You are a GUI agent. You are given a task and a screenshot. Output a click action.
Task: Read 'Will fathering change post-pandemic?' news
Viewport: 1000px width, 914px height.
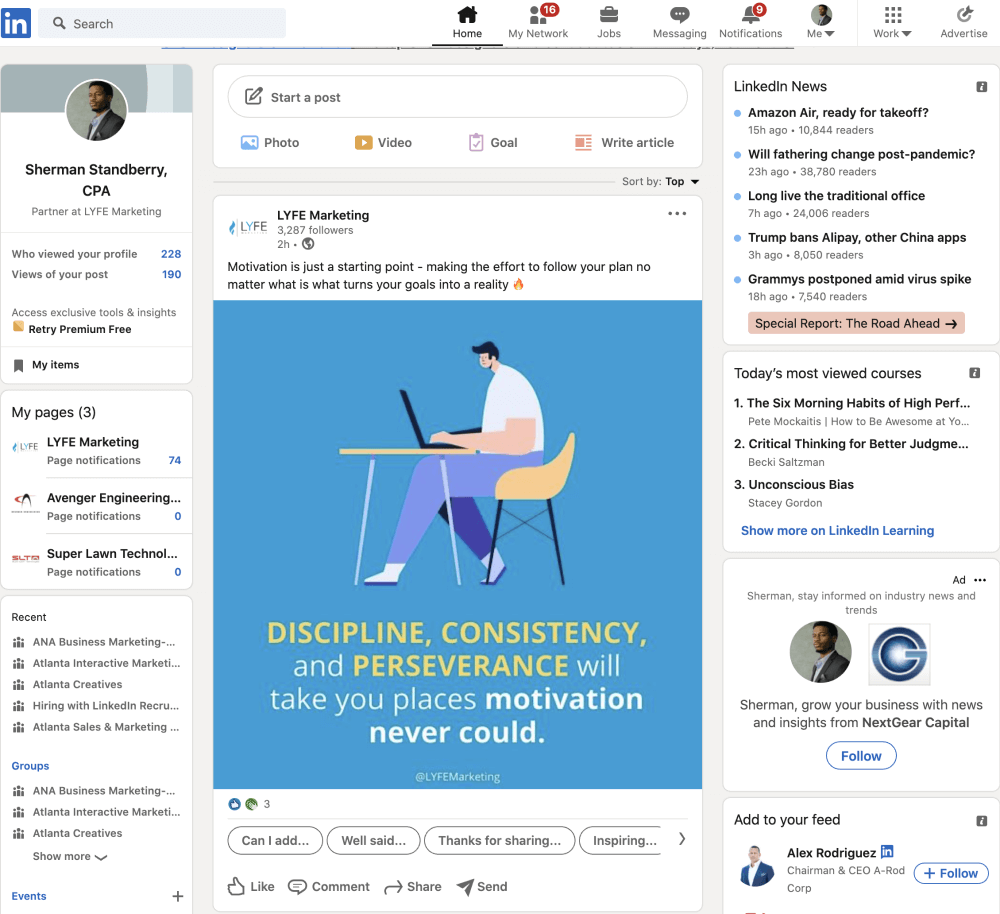[861, 154]
